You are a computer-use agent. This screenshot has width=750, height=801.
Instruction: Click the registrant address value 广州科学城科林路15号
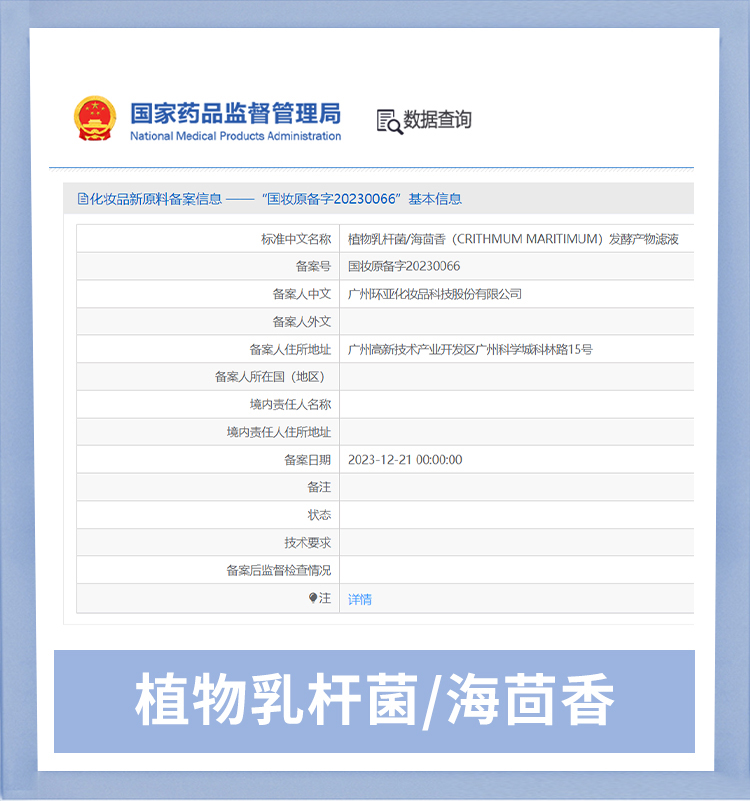470,349
